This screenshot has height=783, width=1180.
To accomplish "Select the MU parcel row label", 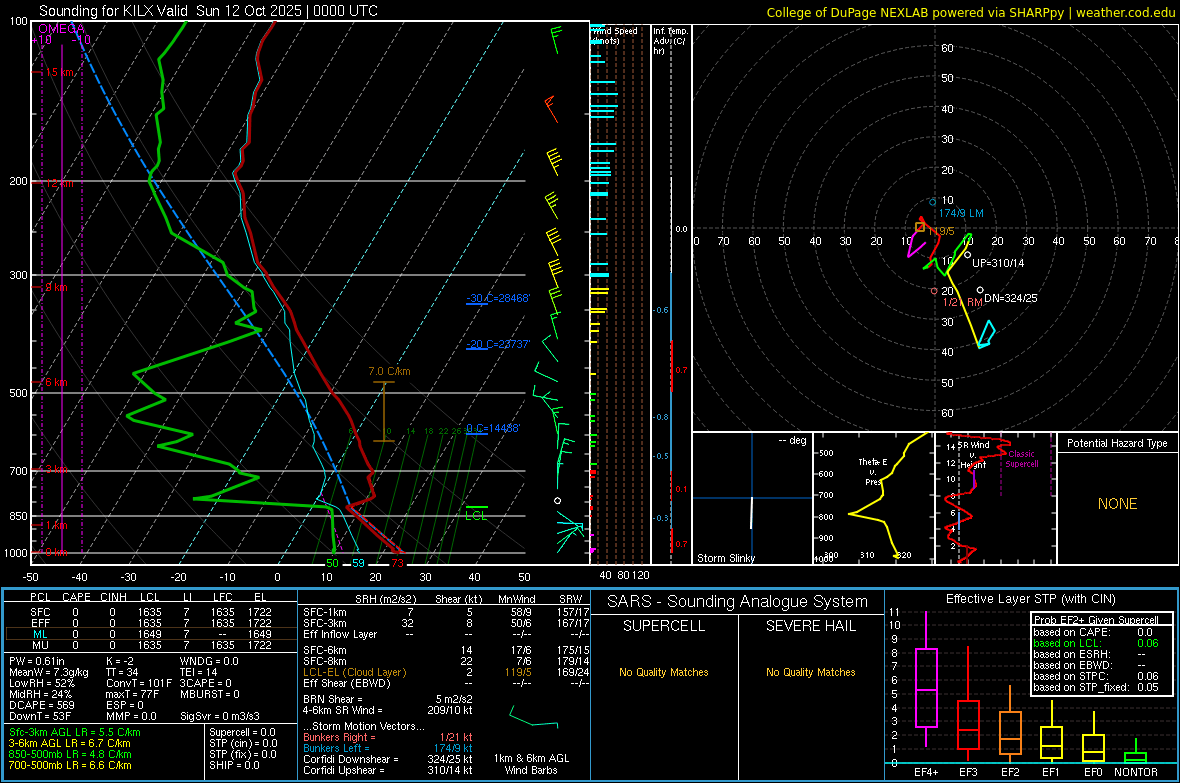I will (40, 645).
